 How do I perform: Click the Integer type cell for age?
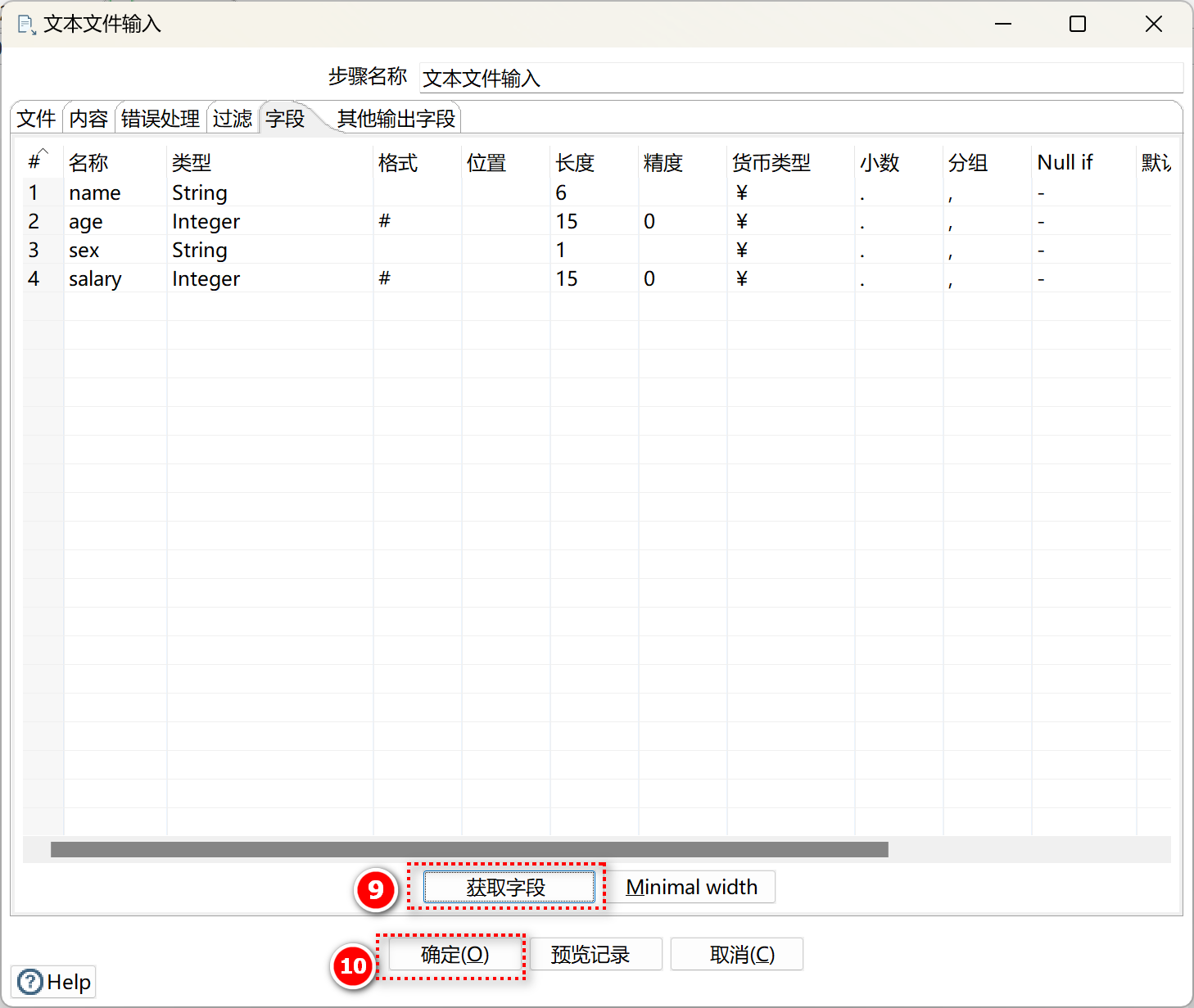(270, 221)
